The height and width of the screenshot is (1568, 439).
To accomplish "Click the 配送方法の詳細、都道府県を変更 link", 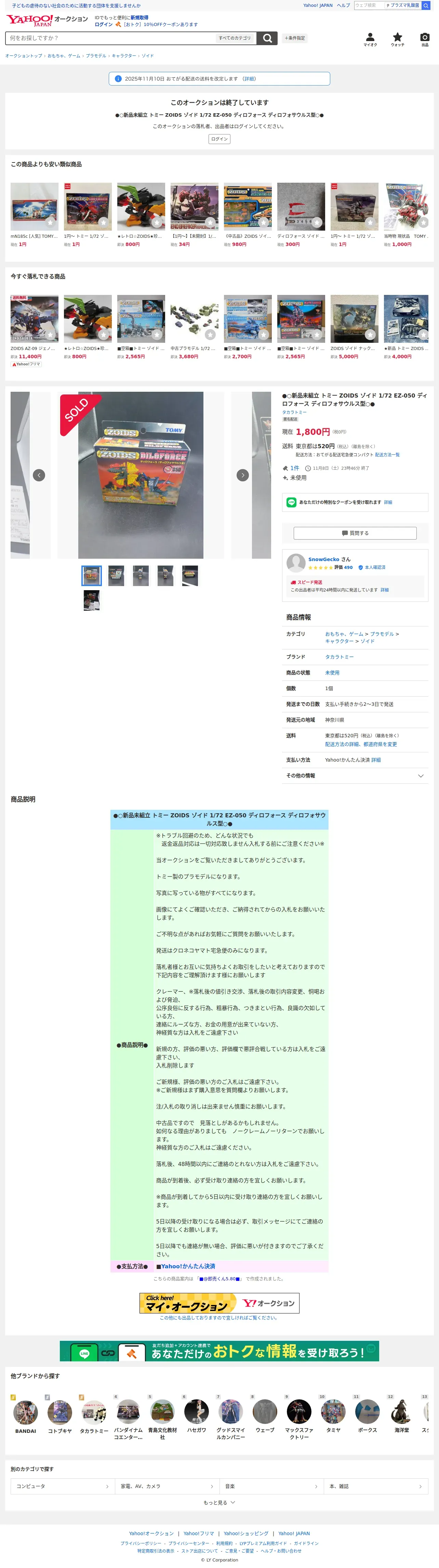I will click(361, 744).
